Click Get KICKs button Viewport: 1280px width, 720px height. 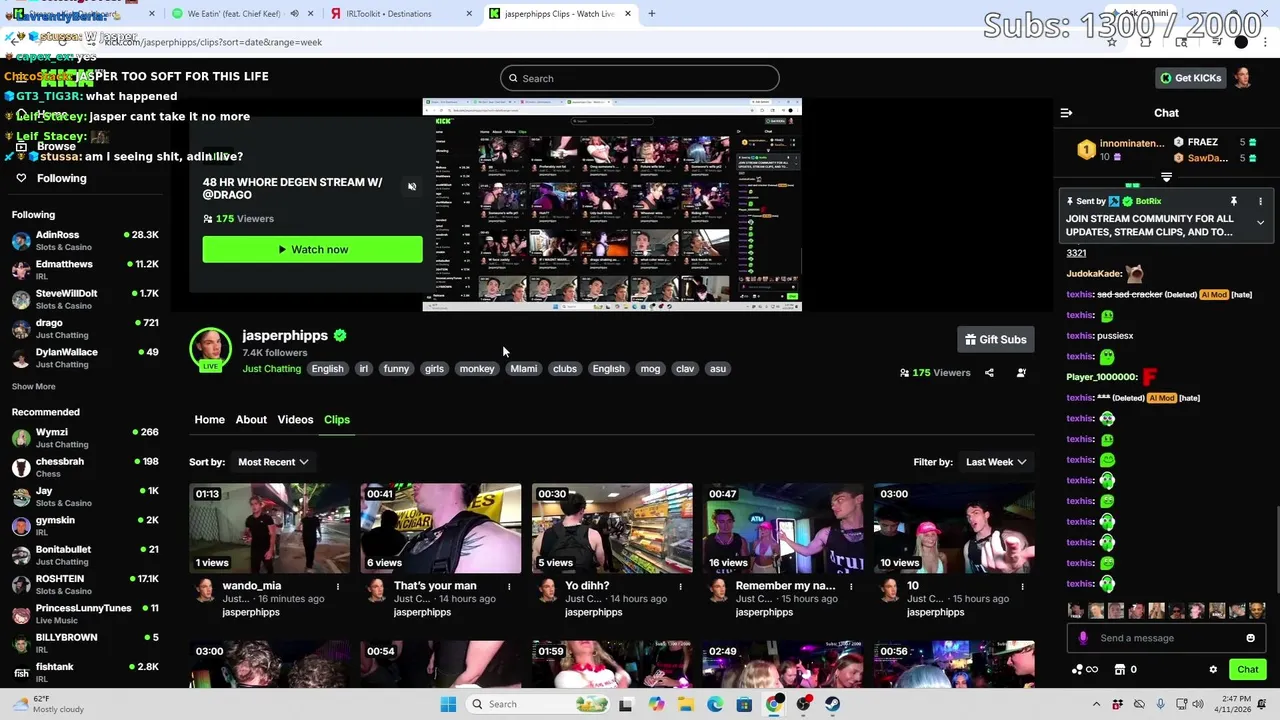(x=1190, y=78)
